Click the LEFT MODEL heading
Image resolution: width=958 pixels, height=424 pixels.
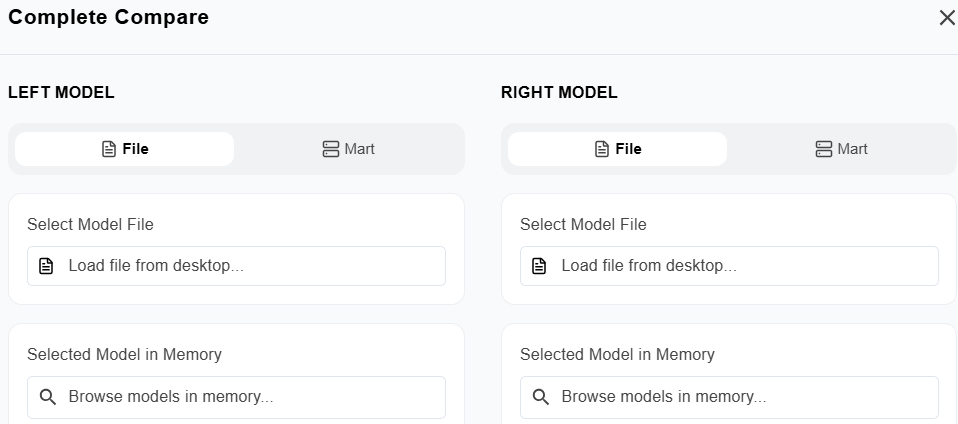61,93
